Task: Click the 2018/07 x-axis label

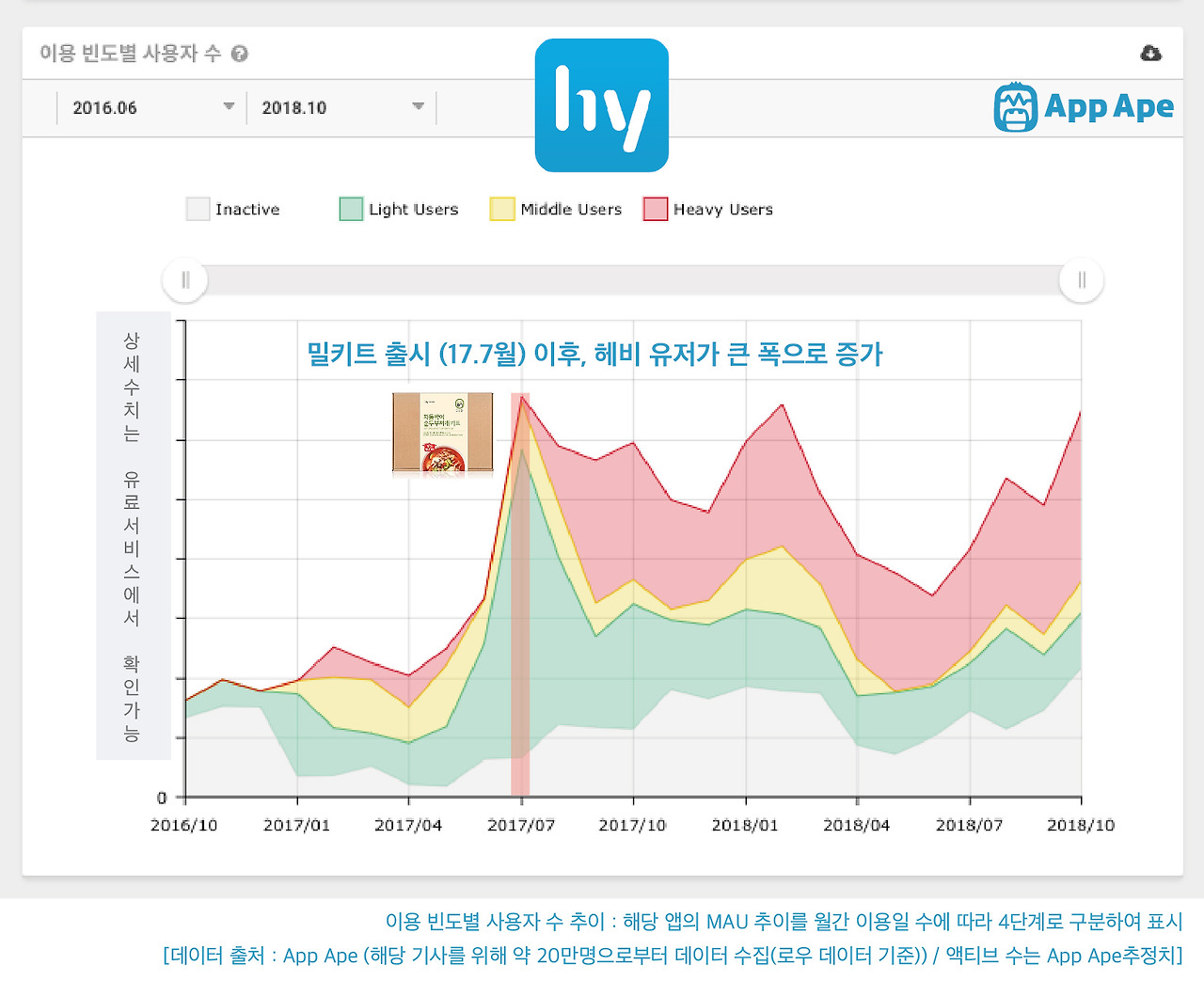Action: [x=970, y=825]
